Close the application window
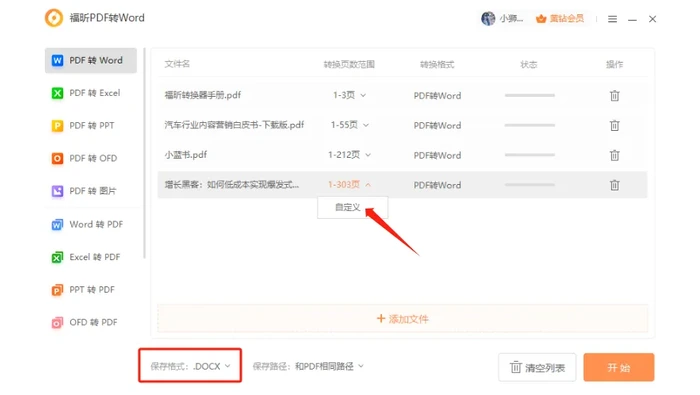This screenshot has height=395, width=700. (652, 19)
